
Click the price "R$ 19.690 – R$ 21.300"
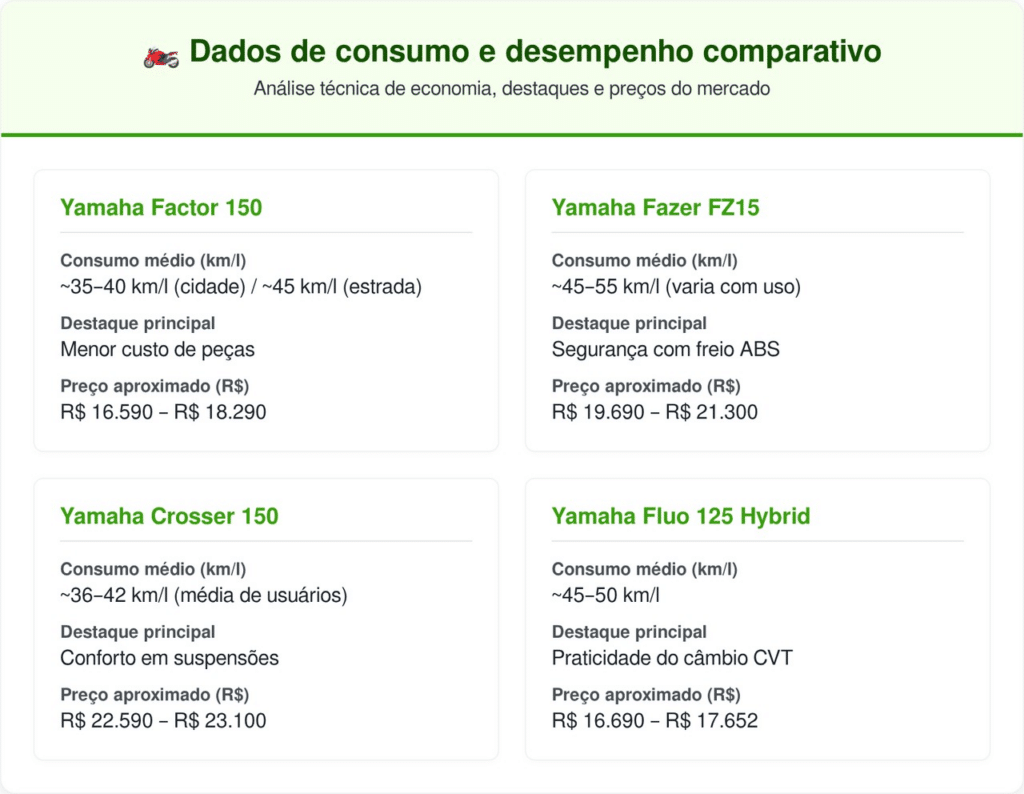coord(654,411)
